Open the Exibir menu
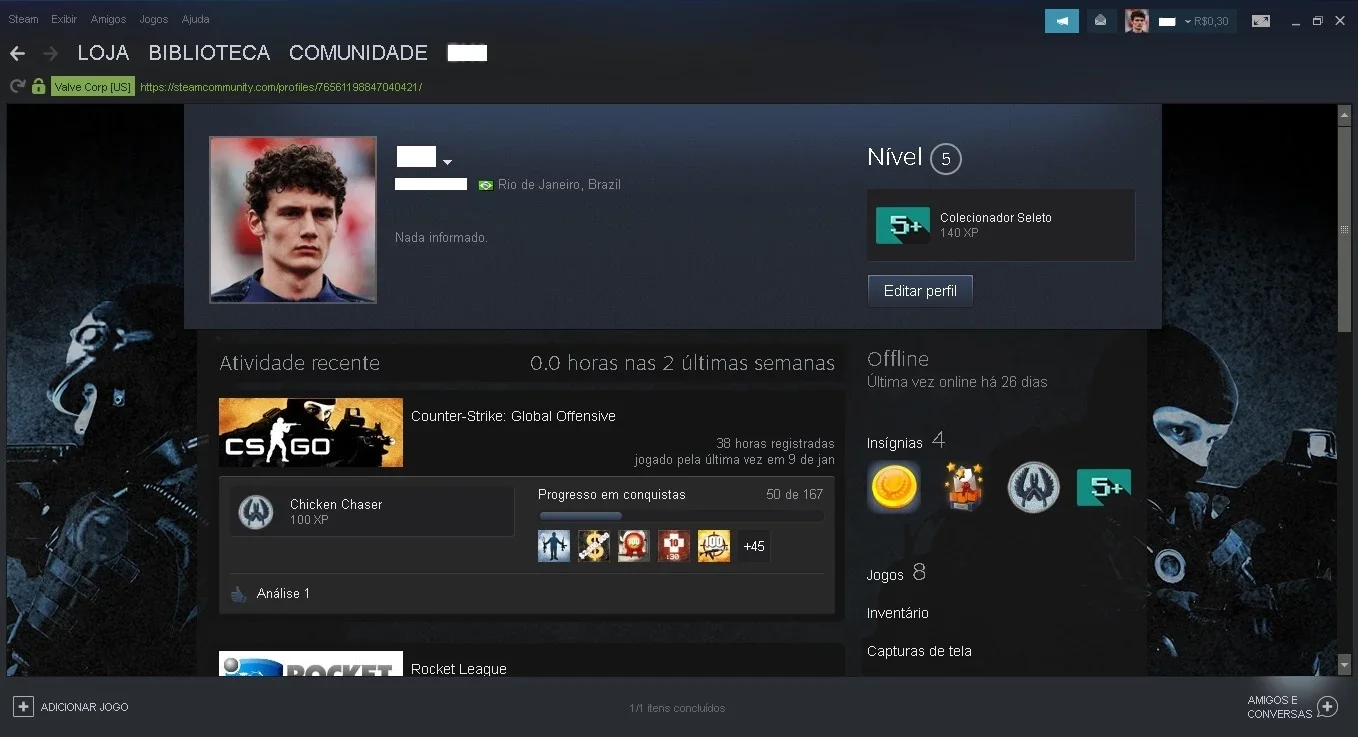Image resolution: width=1358 pixels, height=737 pixels. pyautogui.click(x=64, y=19)
